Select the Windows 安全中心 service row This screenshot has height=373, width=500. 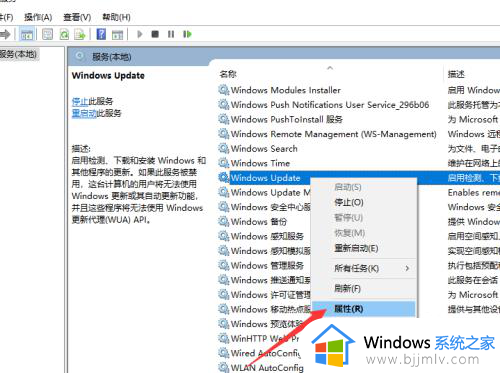coord(270,207)
